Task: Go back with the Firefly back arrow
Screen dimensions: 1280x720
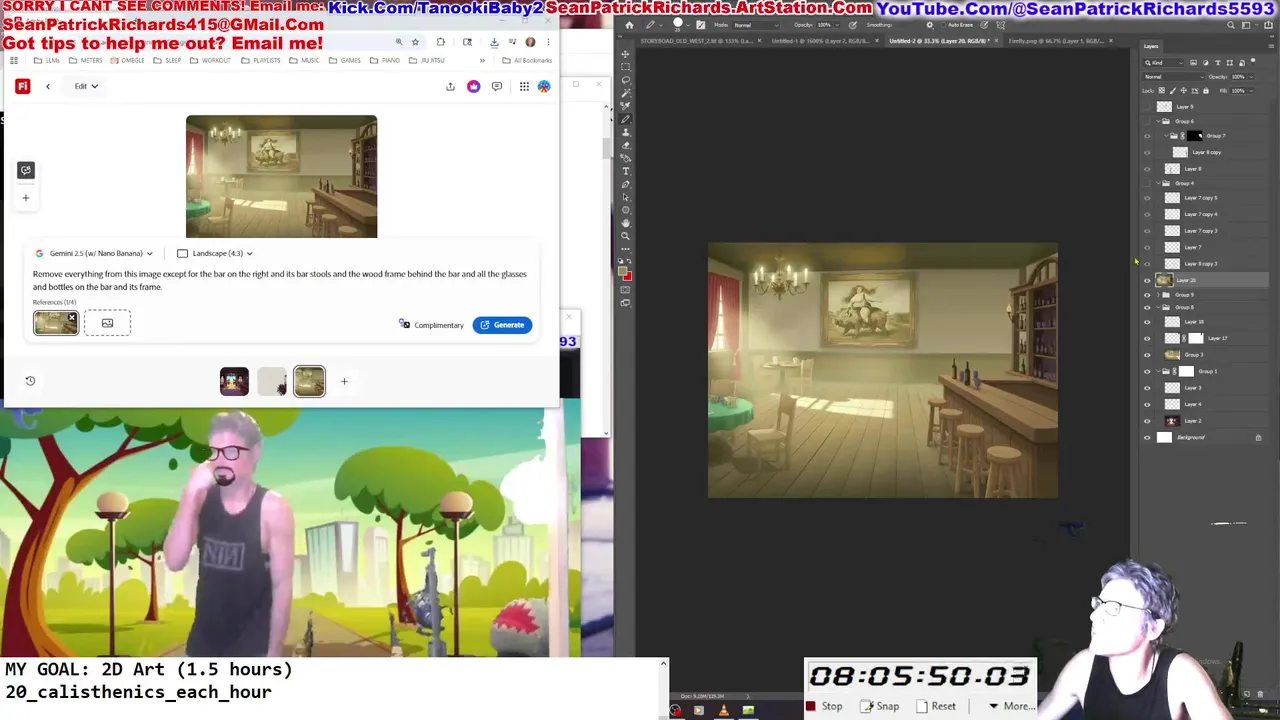Action: (x=47, y=86)
